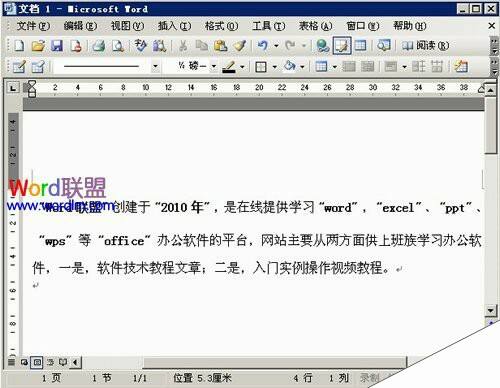Click the Cut scissors icon

point(183,46)
